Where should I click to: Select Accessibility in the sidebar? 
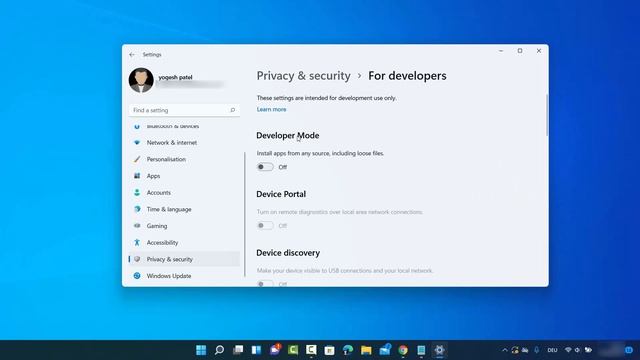[184, 242]
